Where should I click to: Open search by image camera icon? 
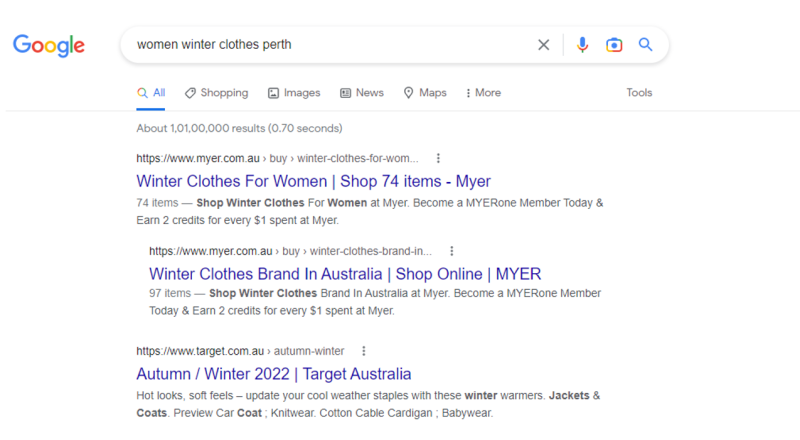pos(614,45)
